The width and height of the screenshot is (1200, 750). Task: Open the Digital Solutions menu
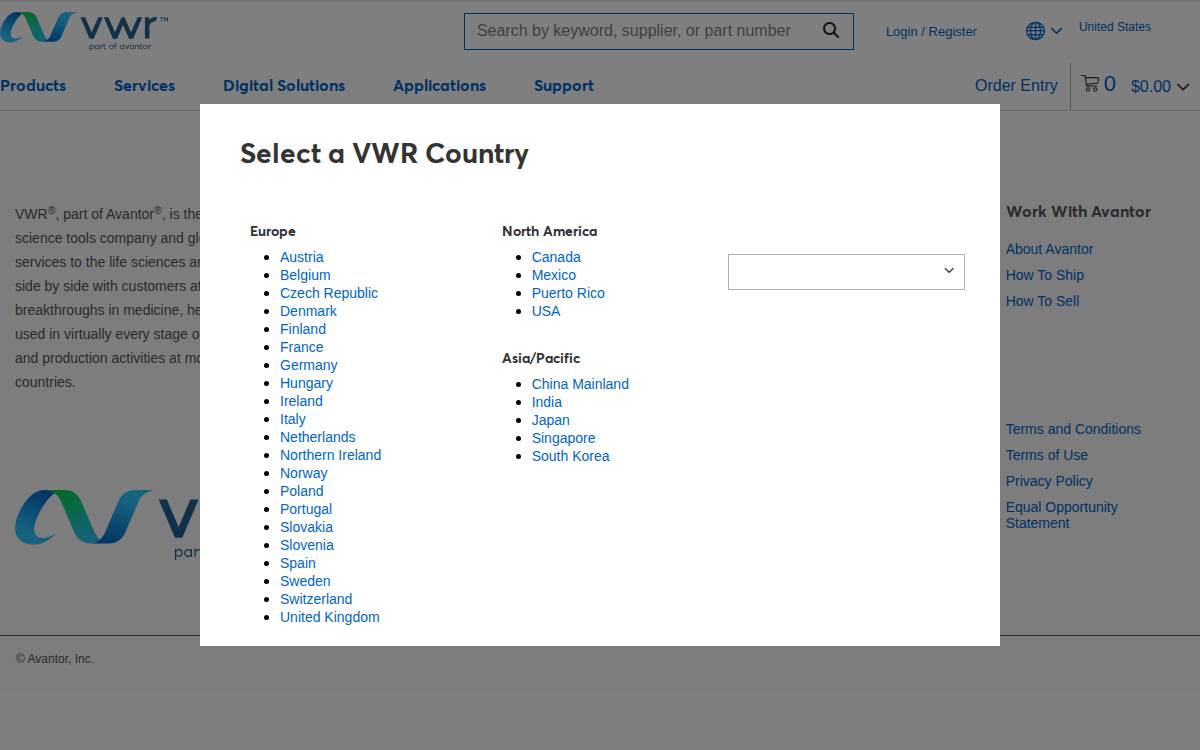(x=284, y=86)
